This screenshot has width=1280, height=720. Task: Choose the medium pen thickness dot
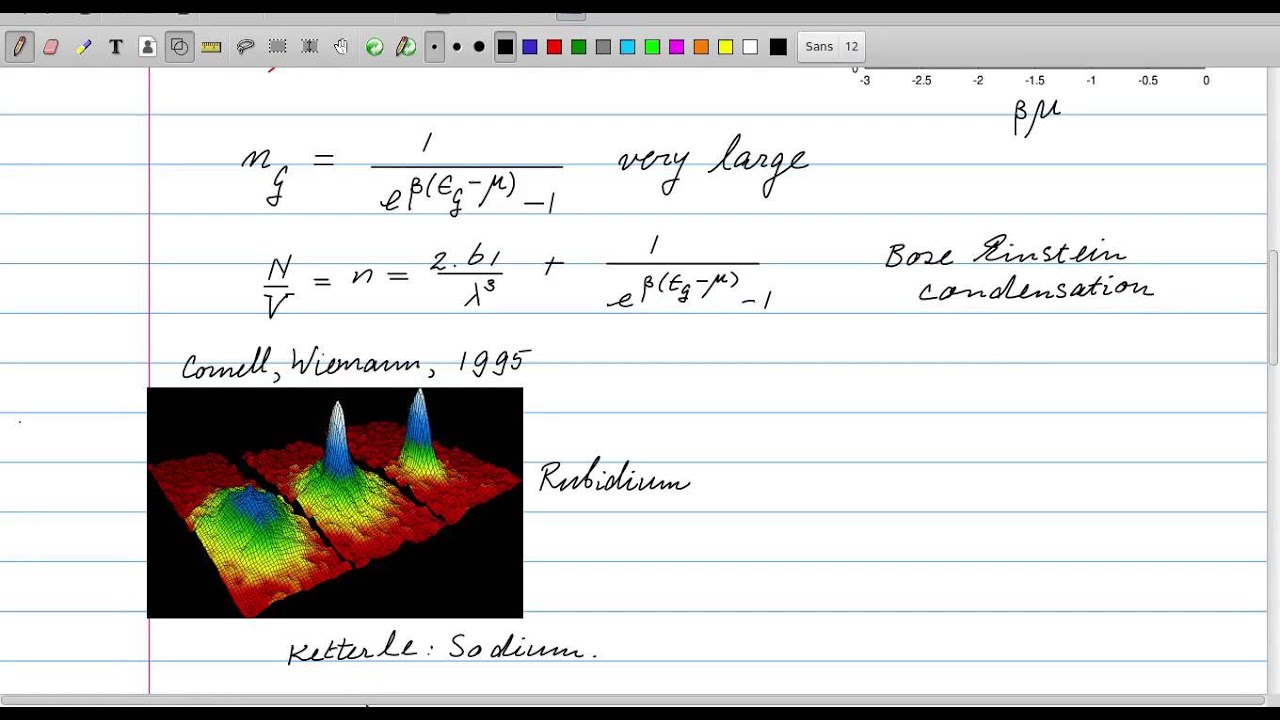tap(457, 47)
